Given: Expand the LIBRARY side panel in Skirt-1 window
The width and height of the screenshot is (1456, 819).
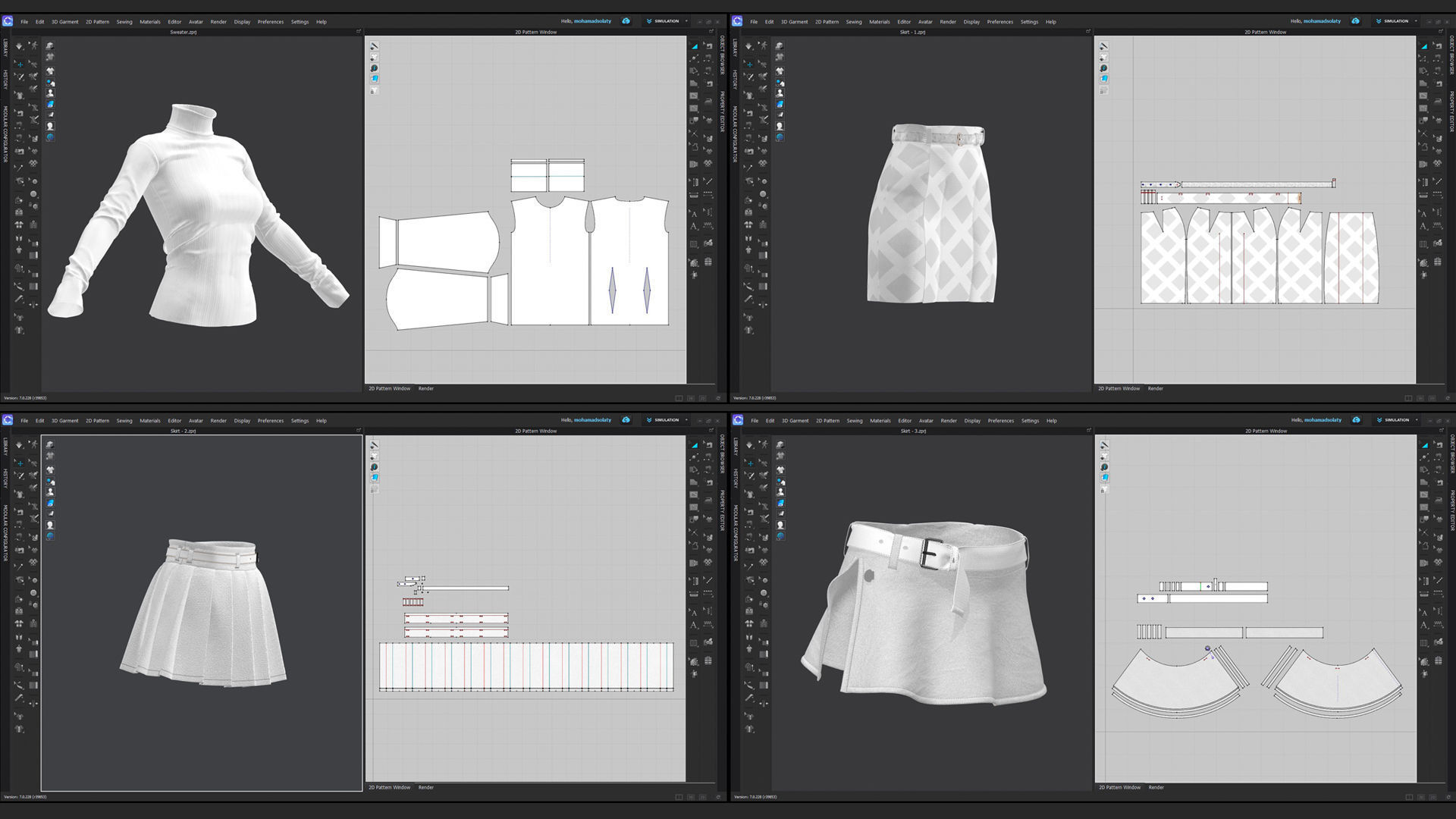Looking at the screenshot, I should [x=734, y=47].
